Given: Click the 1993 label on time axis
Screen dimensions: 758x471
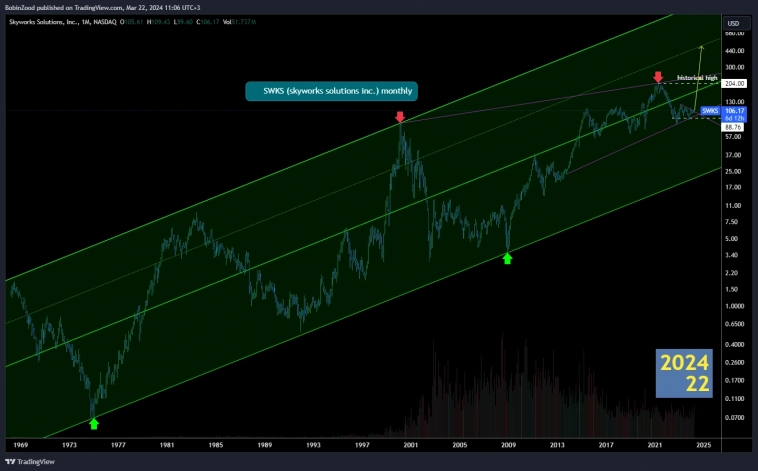Looking at the screenshot, I should [313, 445].
